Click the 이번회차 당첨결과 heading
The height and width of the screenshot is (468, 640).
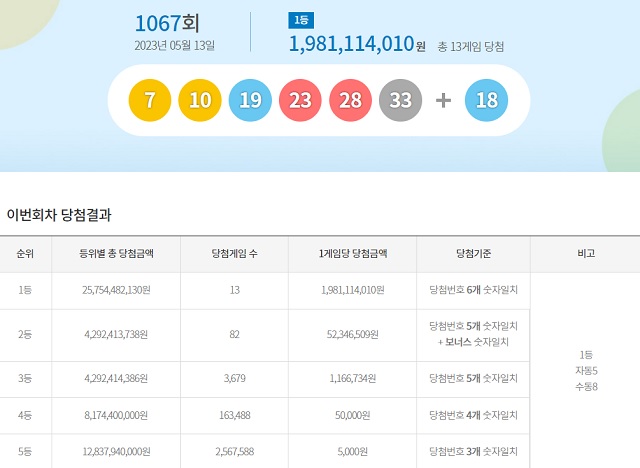[59, 215]
